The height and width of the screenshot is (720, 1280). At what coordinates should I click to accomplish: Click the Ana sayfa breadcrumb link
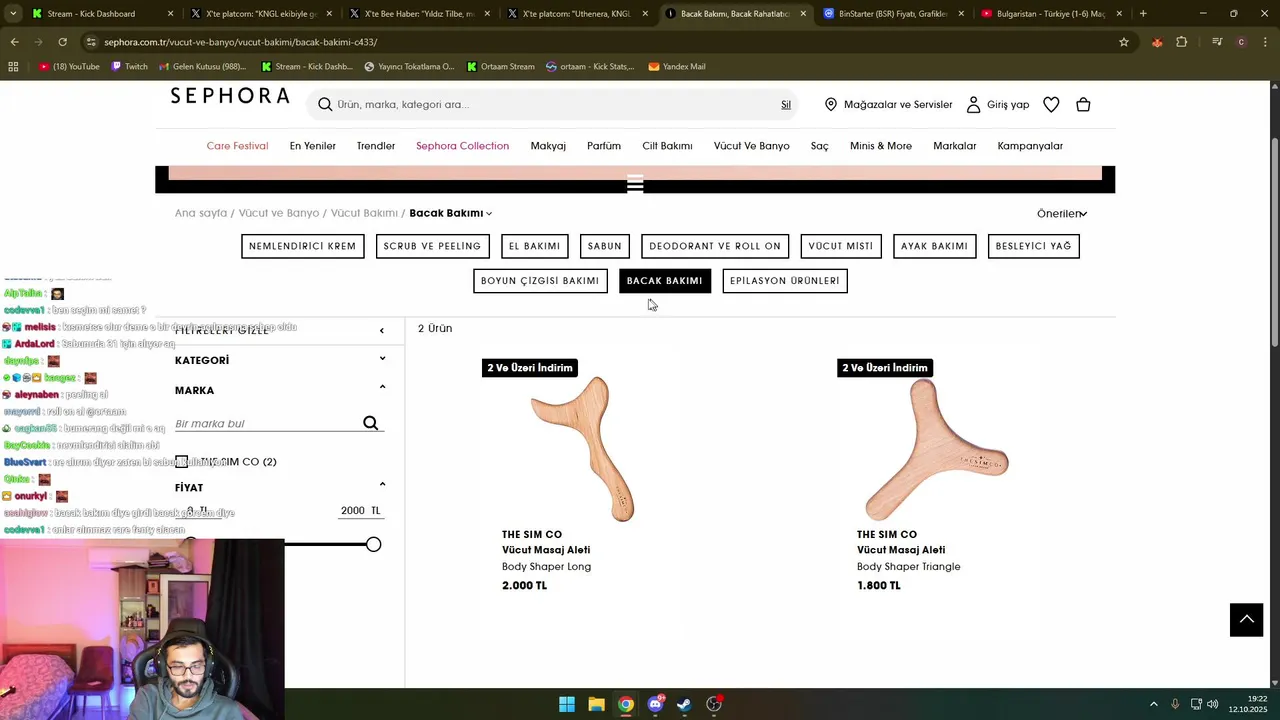201,213
